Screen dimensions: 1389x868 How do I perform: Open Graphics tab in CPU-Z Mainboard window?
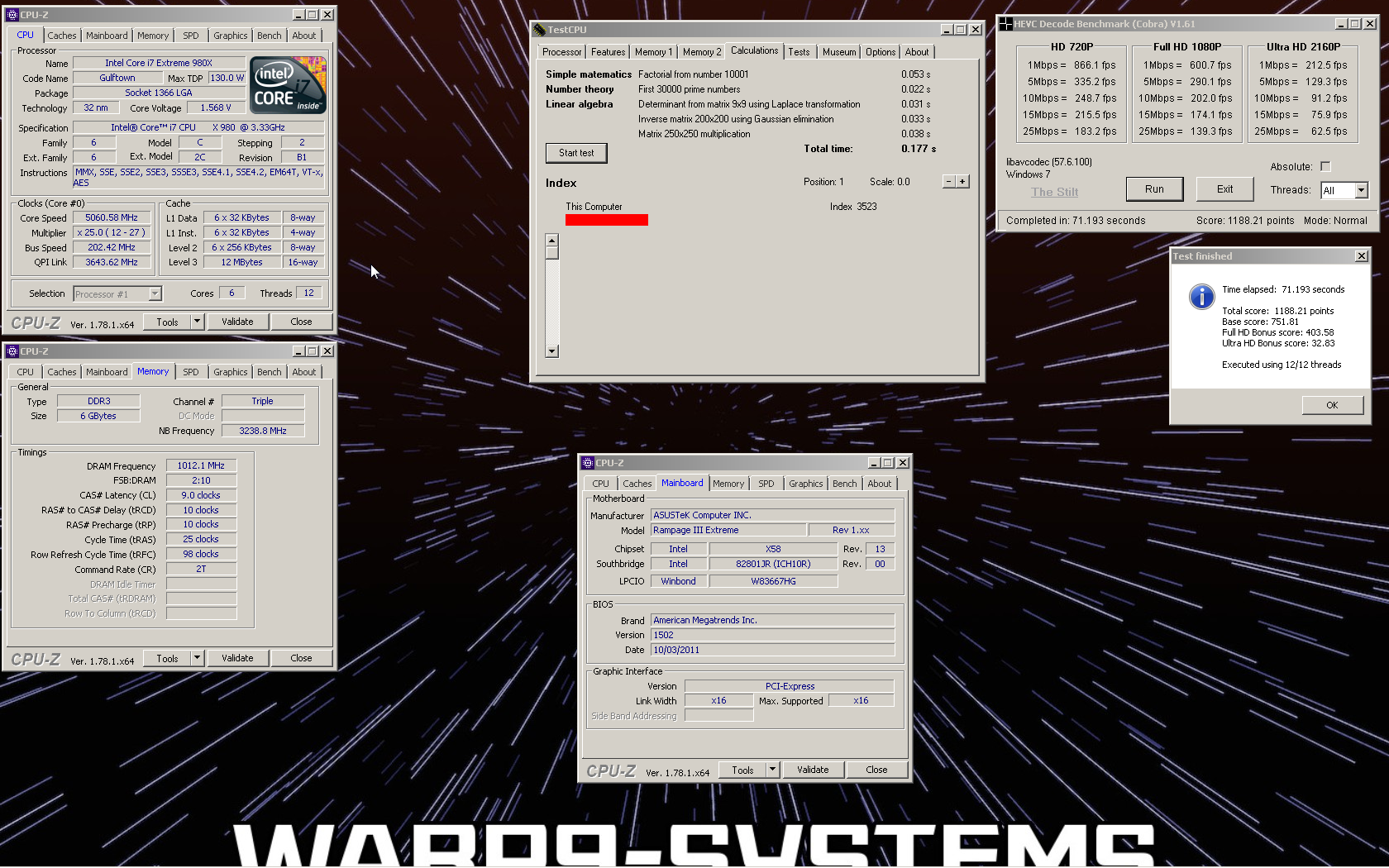pyautogui.click(x=805, y=484)
